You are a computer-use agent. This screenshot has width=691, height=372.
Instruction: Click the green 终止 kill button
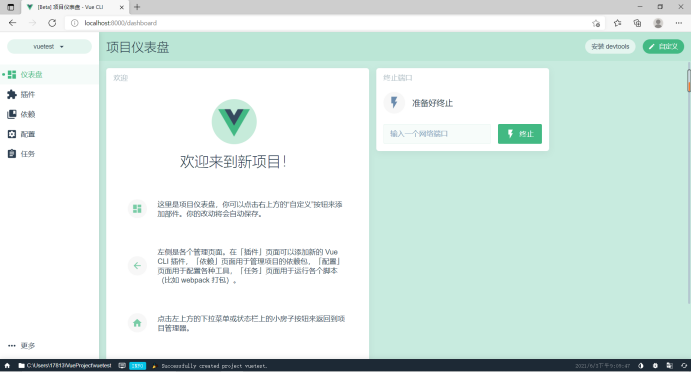520,134
